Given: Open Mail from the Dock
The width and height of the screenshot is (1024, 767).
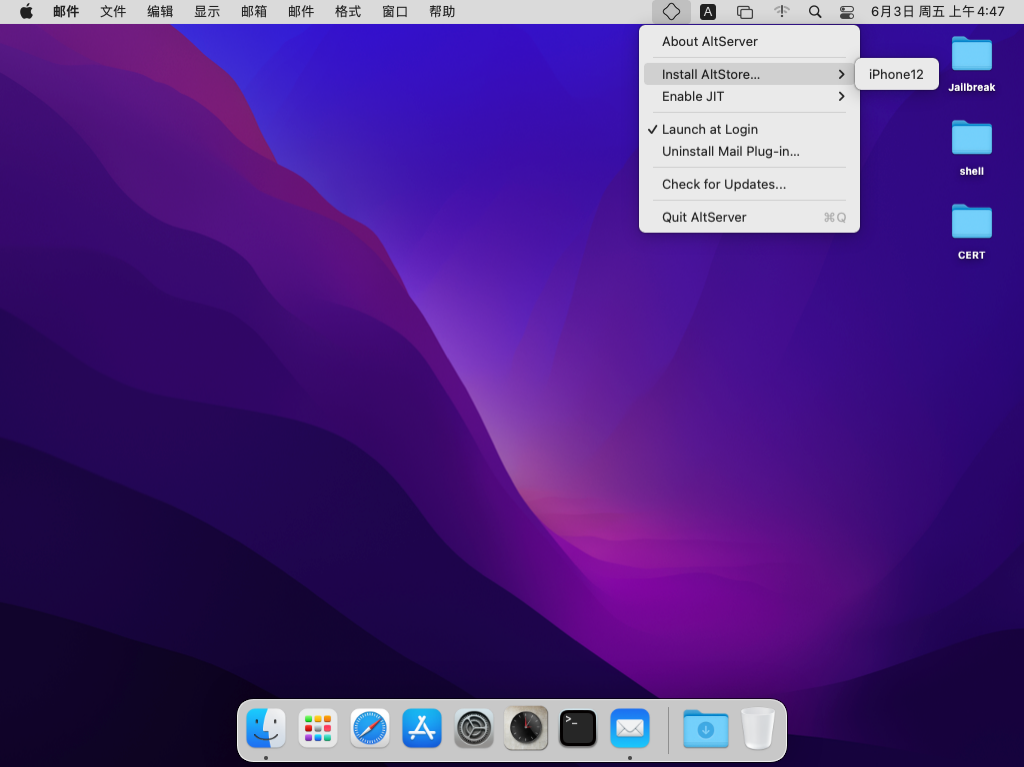Looking at the screenshot, I should click(x=630, y=728).
